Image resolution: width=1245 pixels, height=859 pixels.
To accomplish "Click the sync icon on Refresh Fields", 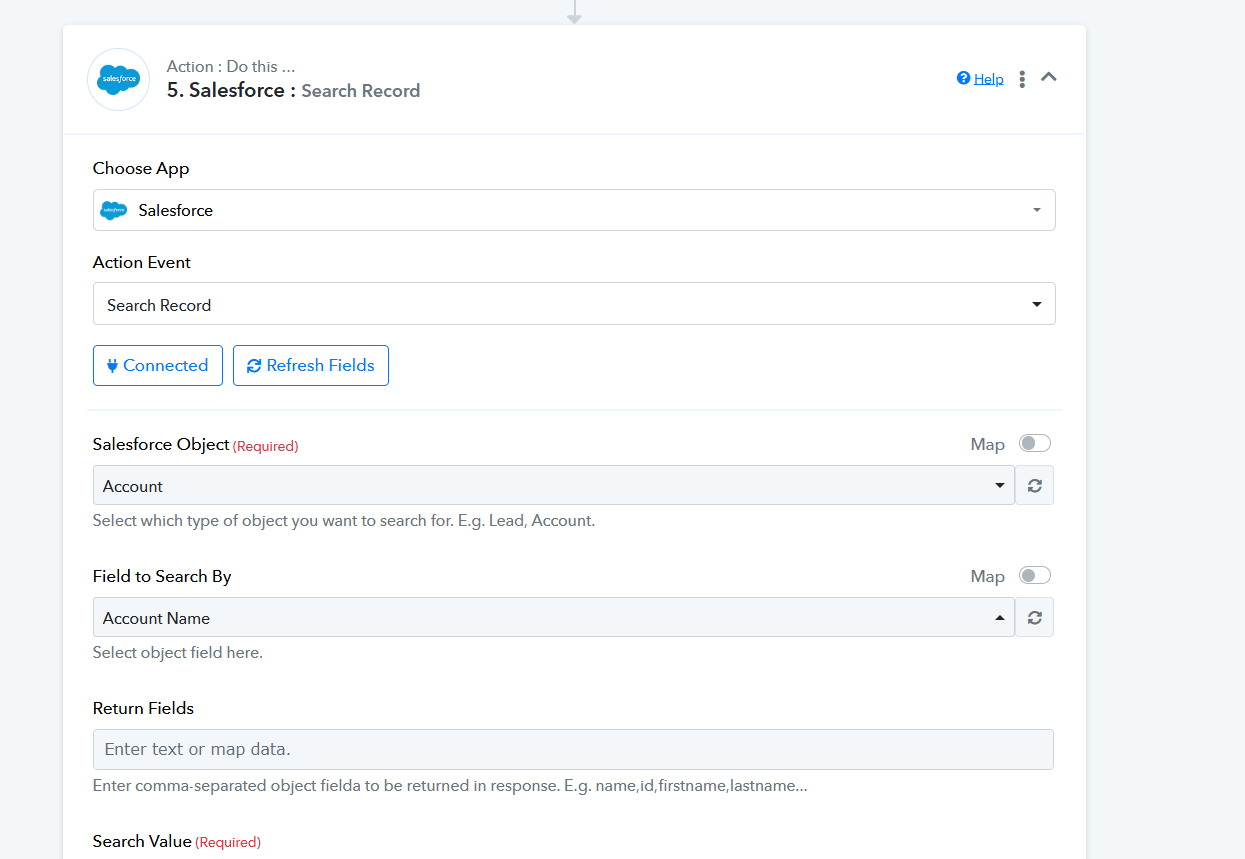I will click(254, 366).
